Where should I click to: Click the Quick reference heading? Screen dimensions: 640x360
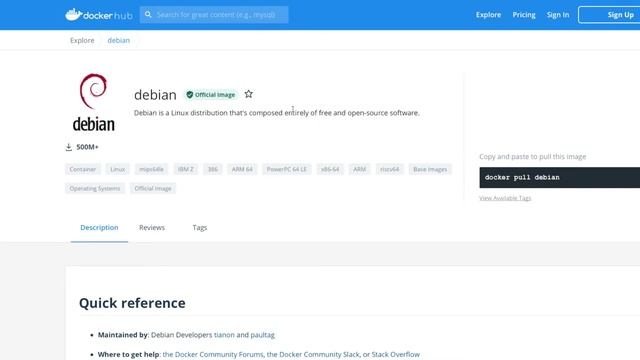click(132, 303)
